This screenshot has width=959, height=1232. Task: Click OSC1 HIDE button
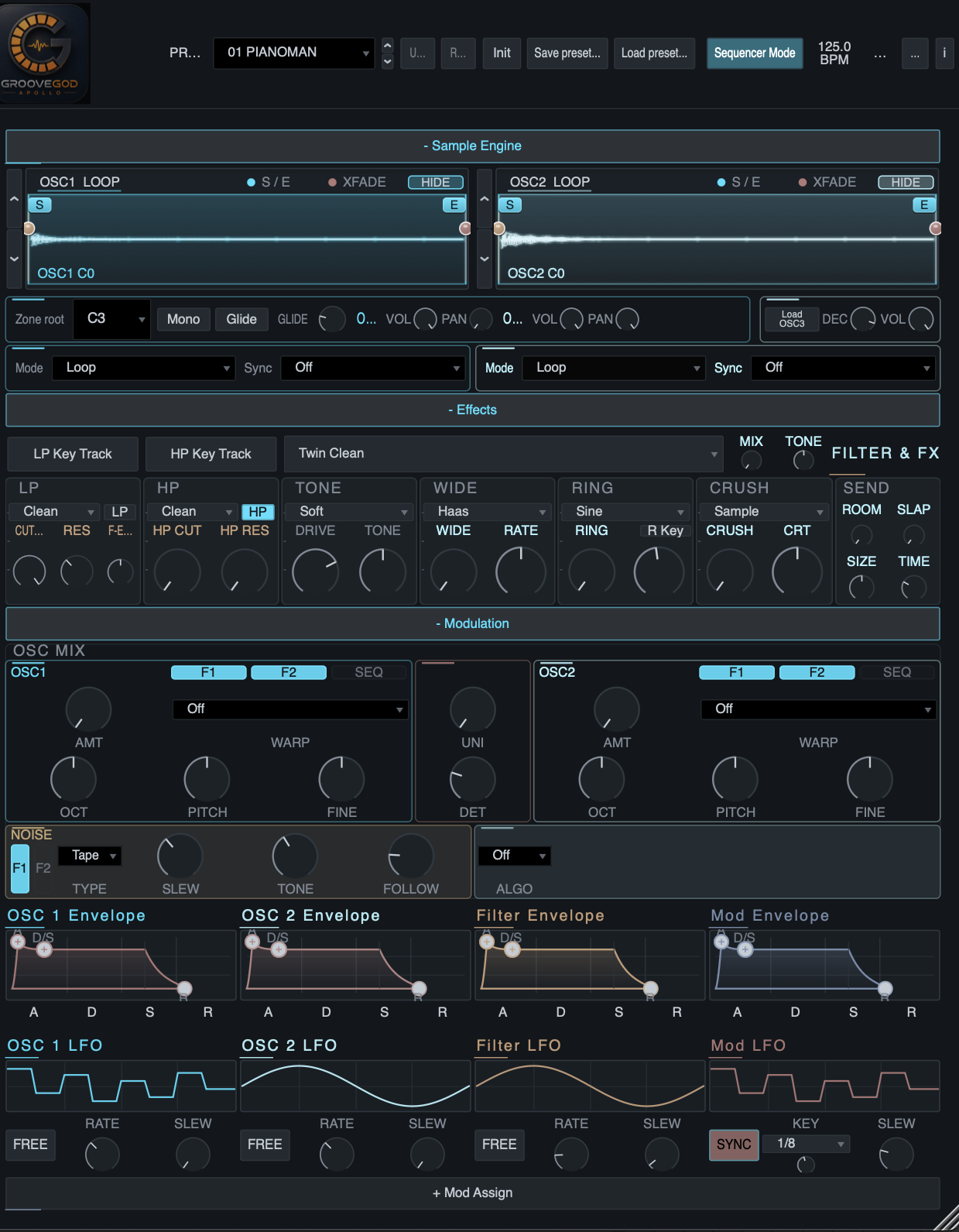(x=436, y=182)
